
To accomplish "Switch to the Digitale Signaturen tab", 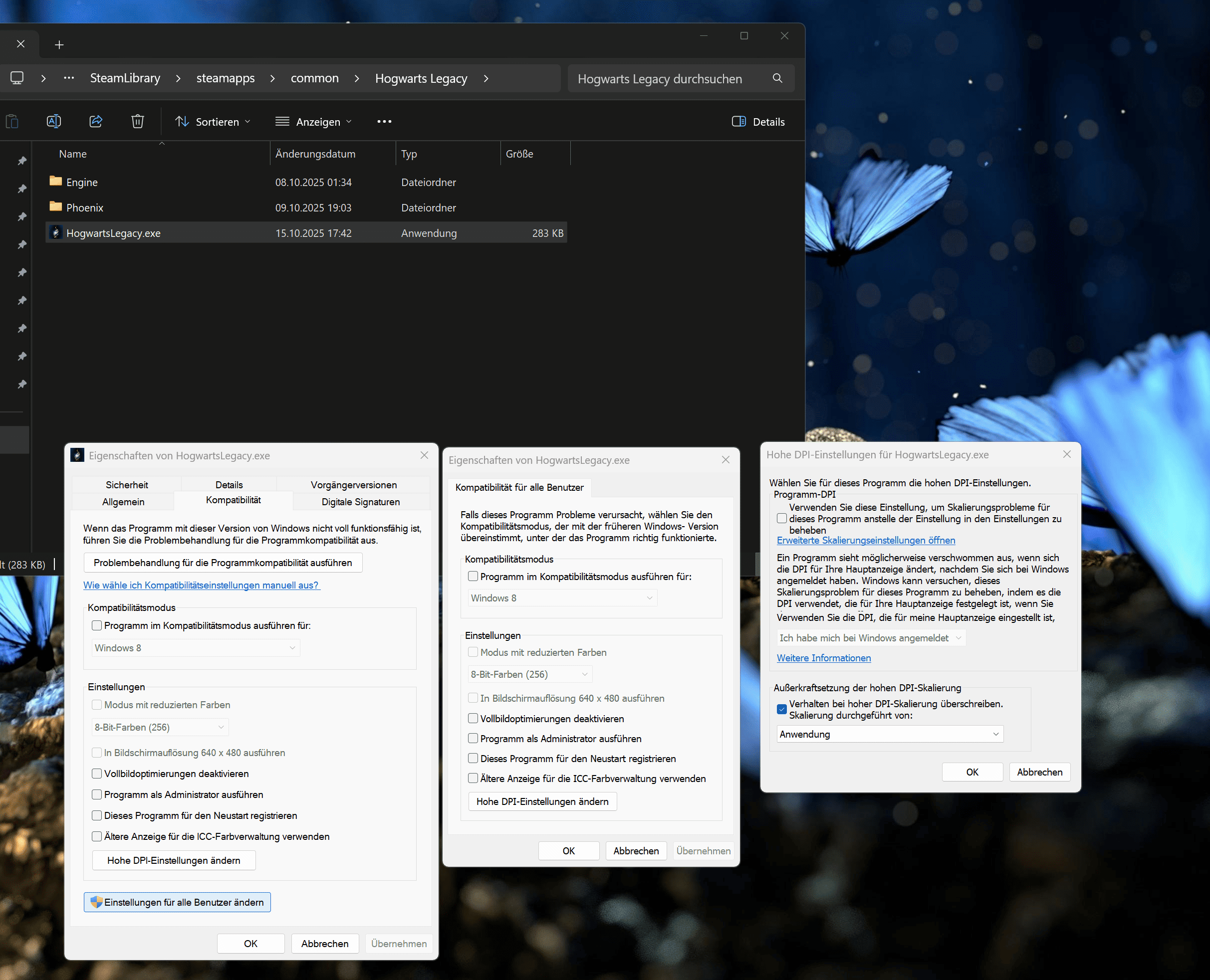I will coord(360,501).
